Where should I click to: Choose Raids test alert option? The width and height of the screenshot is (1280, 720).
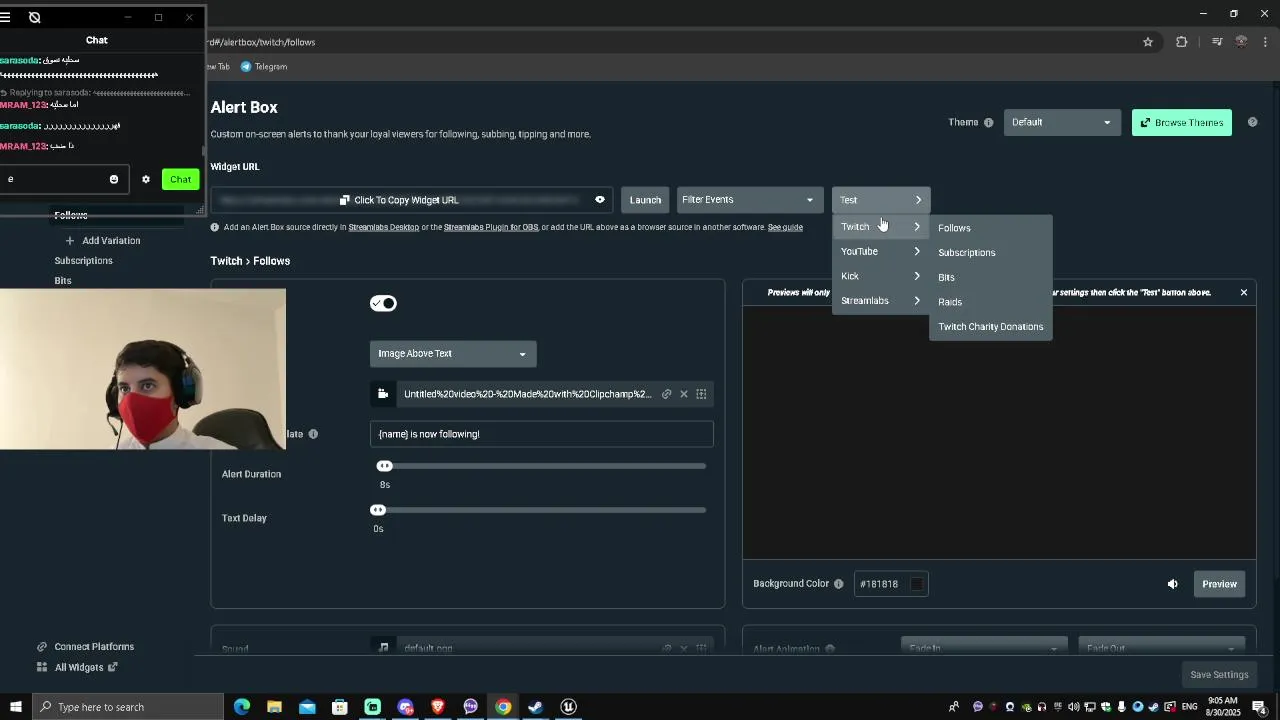(950, 302)
